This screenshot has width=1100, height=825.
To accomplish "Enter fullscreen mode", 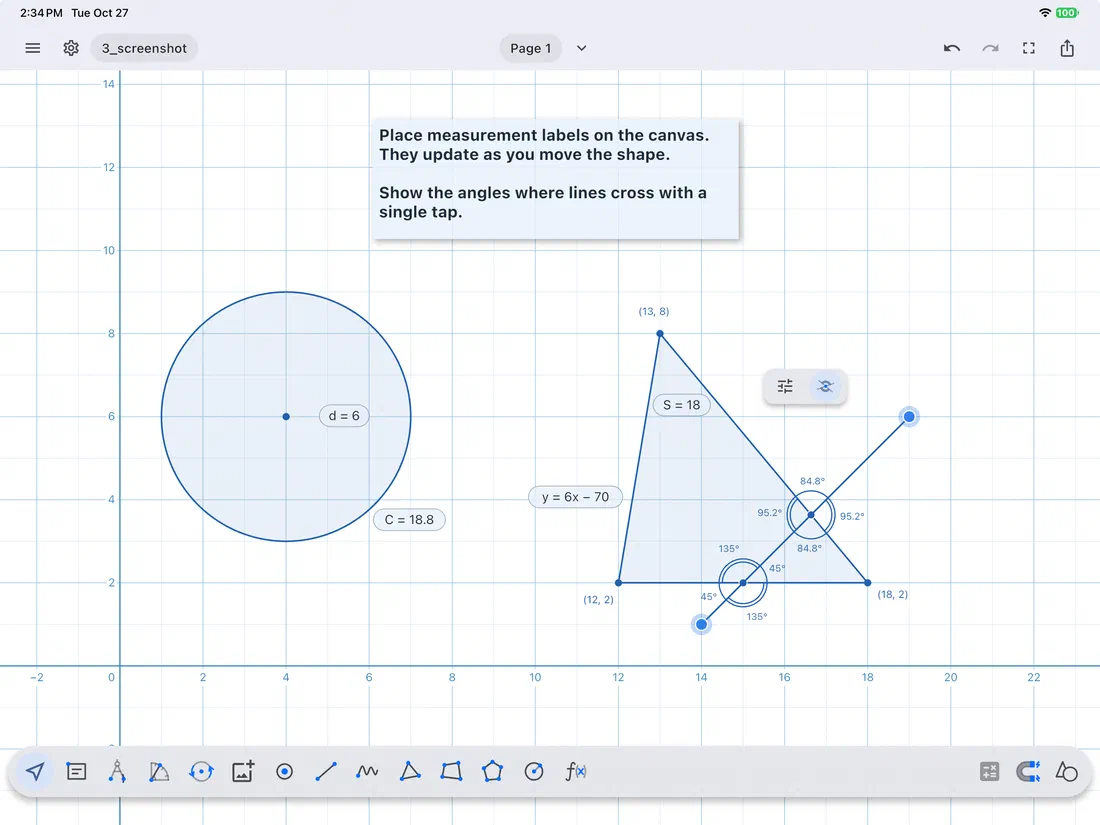I will 1028,48.
